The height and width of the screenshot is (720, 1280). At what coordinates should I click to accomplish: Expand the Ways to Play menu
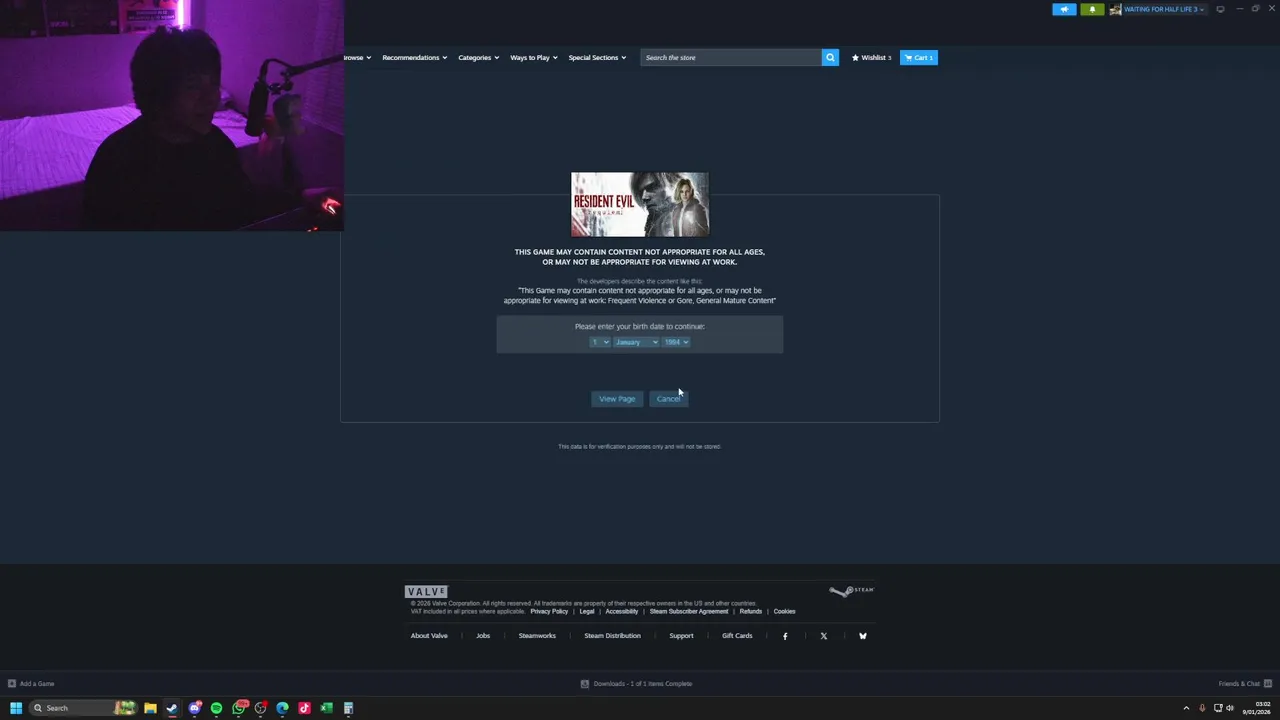pyautogui.click(x=533, y=57)
